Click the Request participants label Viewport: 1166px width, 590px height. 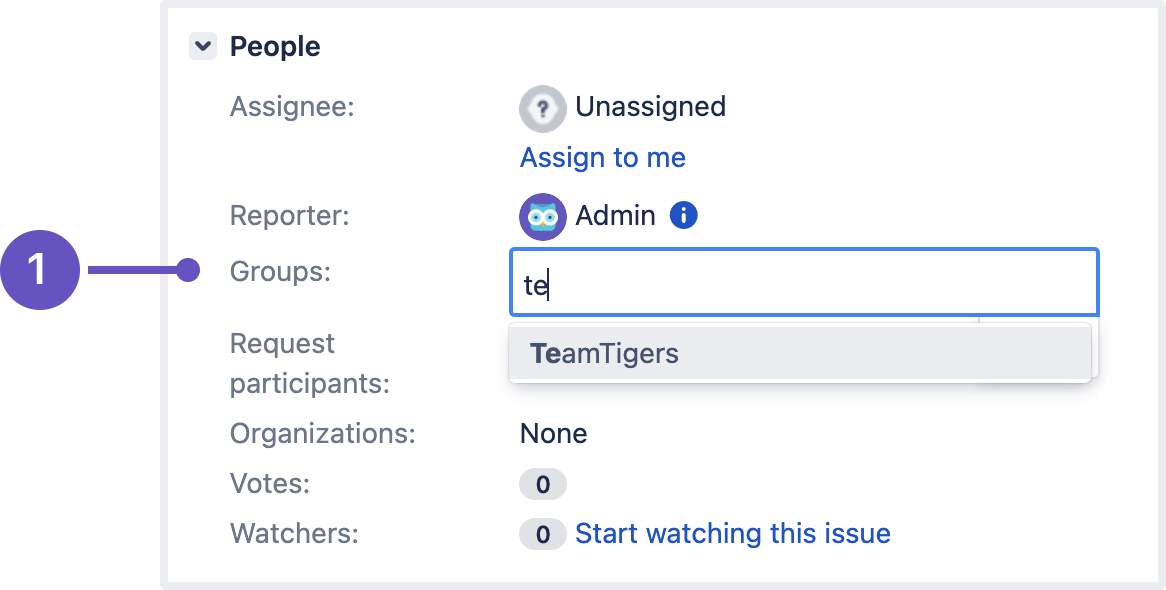click(x=309, y=363)
